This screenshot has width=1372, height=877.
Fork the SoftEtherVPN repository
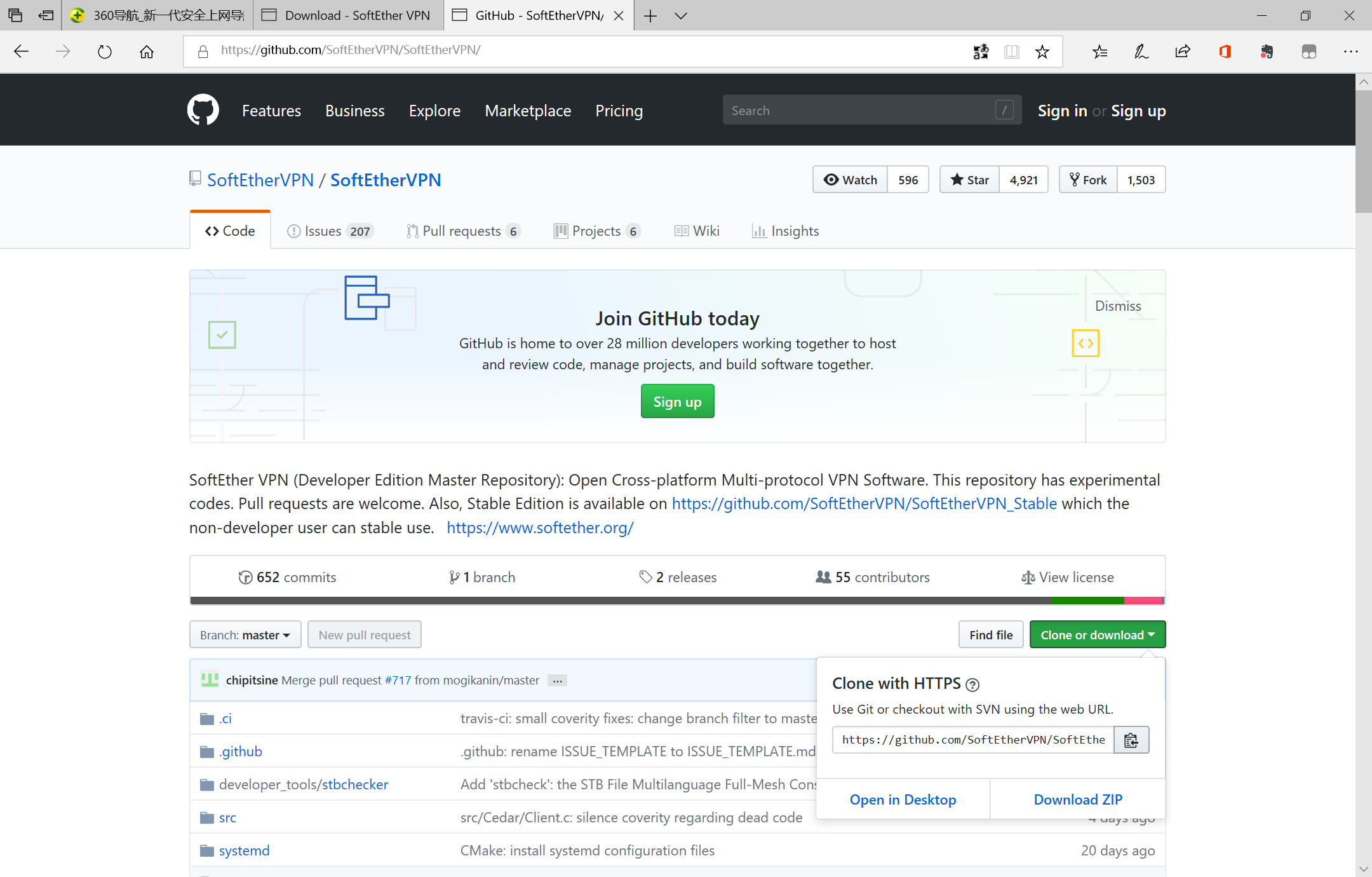tap(1088, 180)
